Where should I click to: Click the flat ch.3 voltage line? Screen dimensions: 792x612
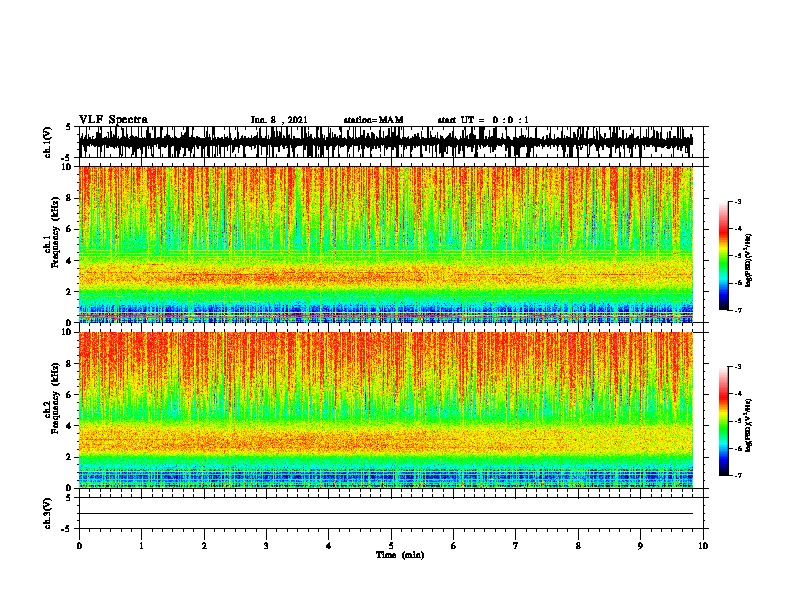(386, 514)
